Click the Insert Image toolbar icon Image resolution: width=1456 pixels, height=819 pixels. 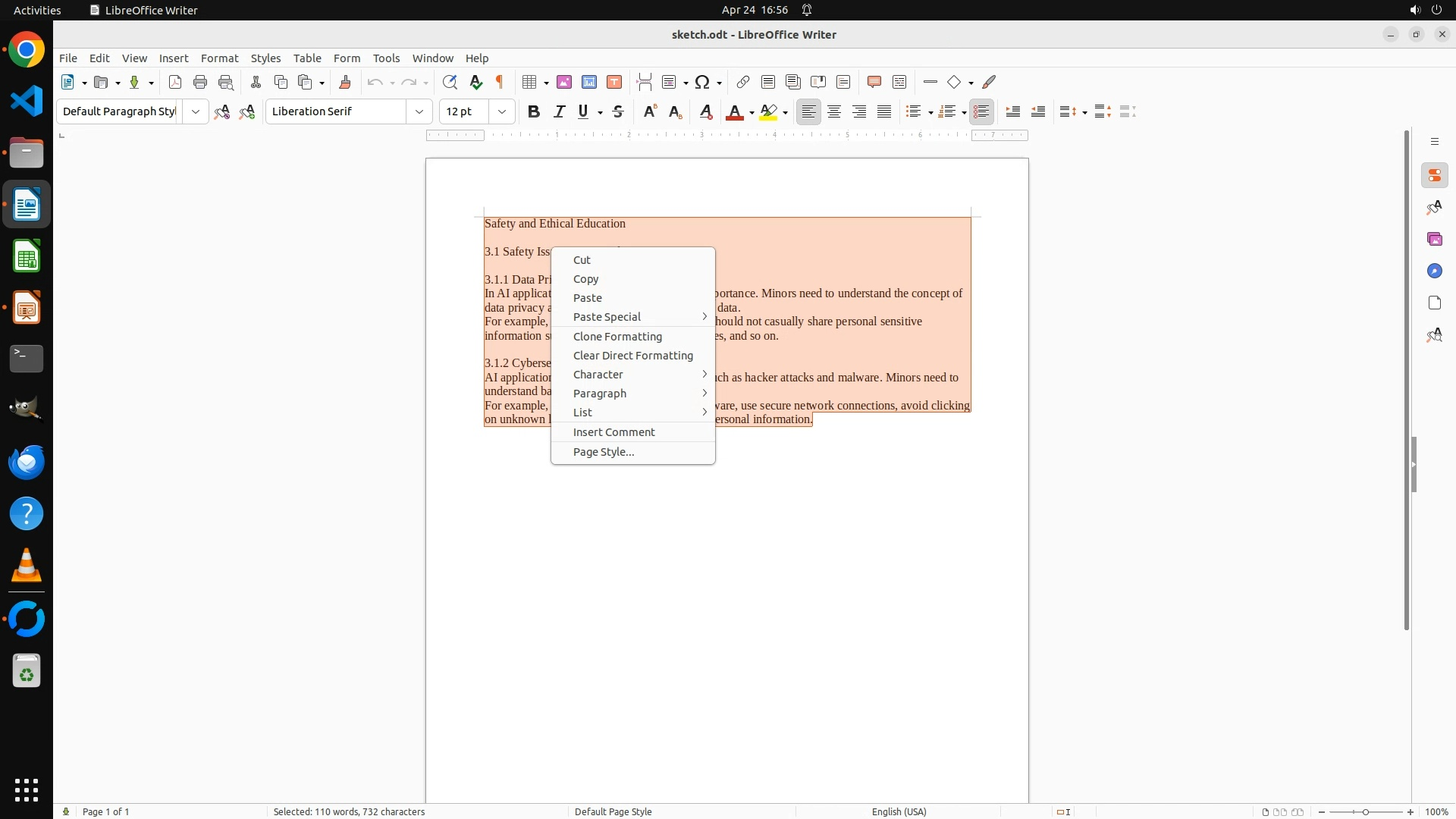(564, 82)
